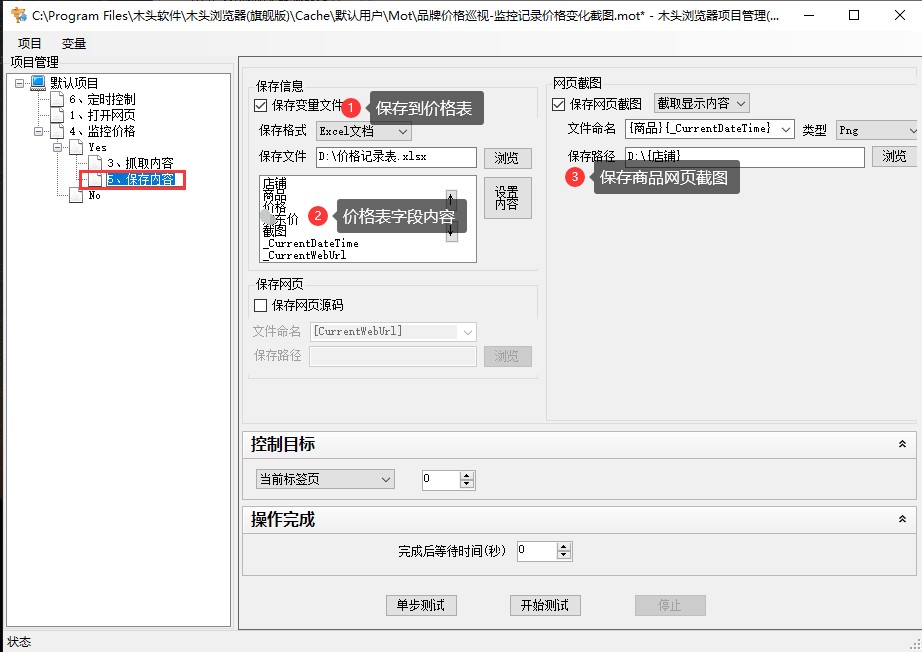
Task: Collapse 4、监控价格 tree node
Action: (x=38, y=131)
